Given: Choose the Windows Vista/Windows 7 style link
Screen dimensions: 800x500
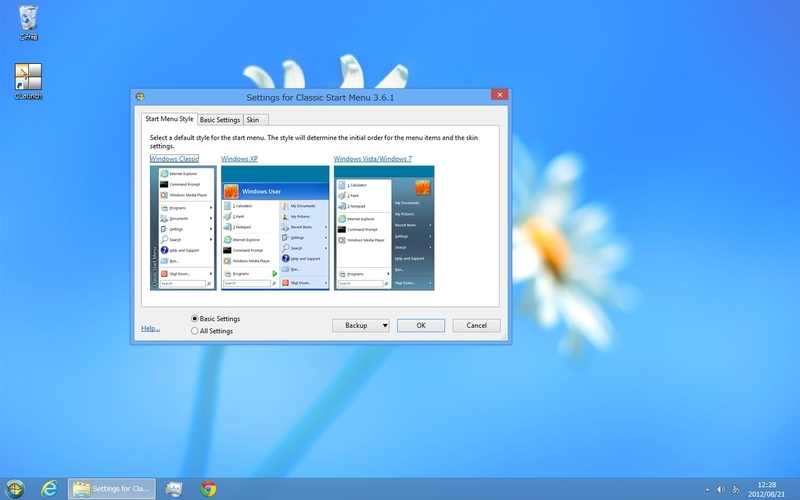Looking at the screenshot, I should click(372, 159).
